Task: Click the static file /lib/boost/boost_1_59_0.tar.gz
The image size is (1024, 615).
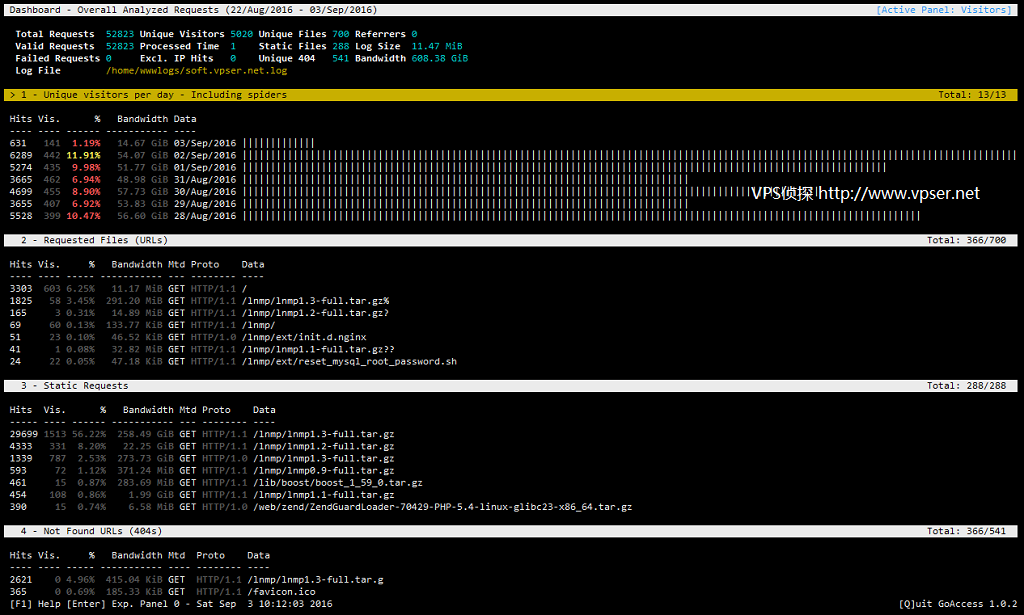Action: coord(338,483)
